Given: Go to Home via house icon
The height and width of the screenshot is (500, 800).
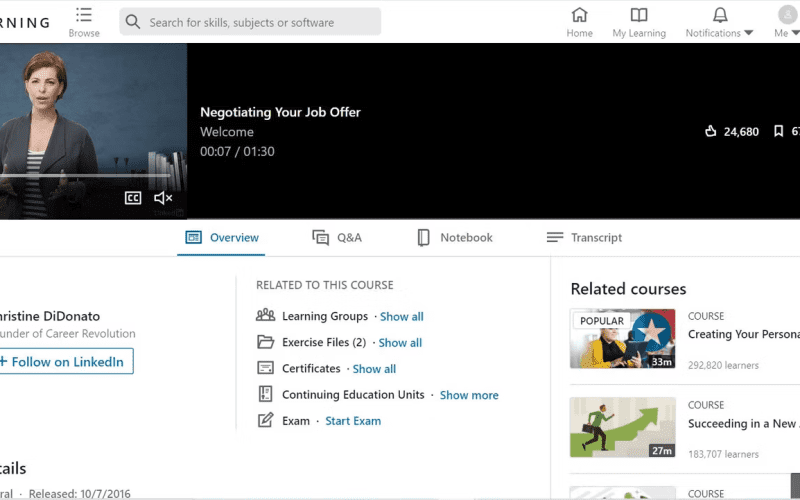Looking at the screenshot, I should pyautogui.click(x=579, y=14).
